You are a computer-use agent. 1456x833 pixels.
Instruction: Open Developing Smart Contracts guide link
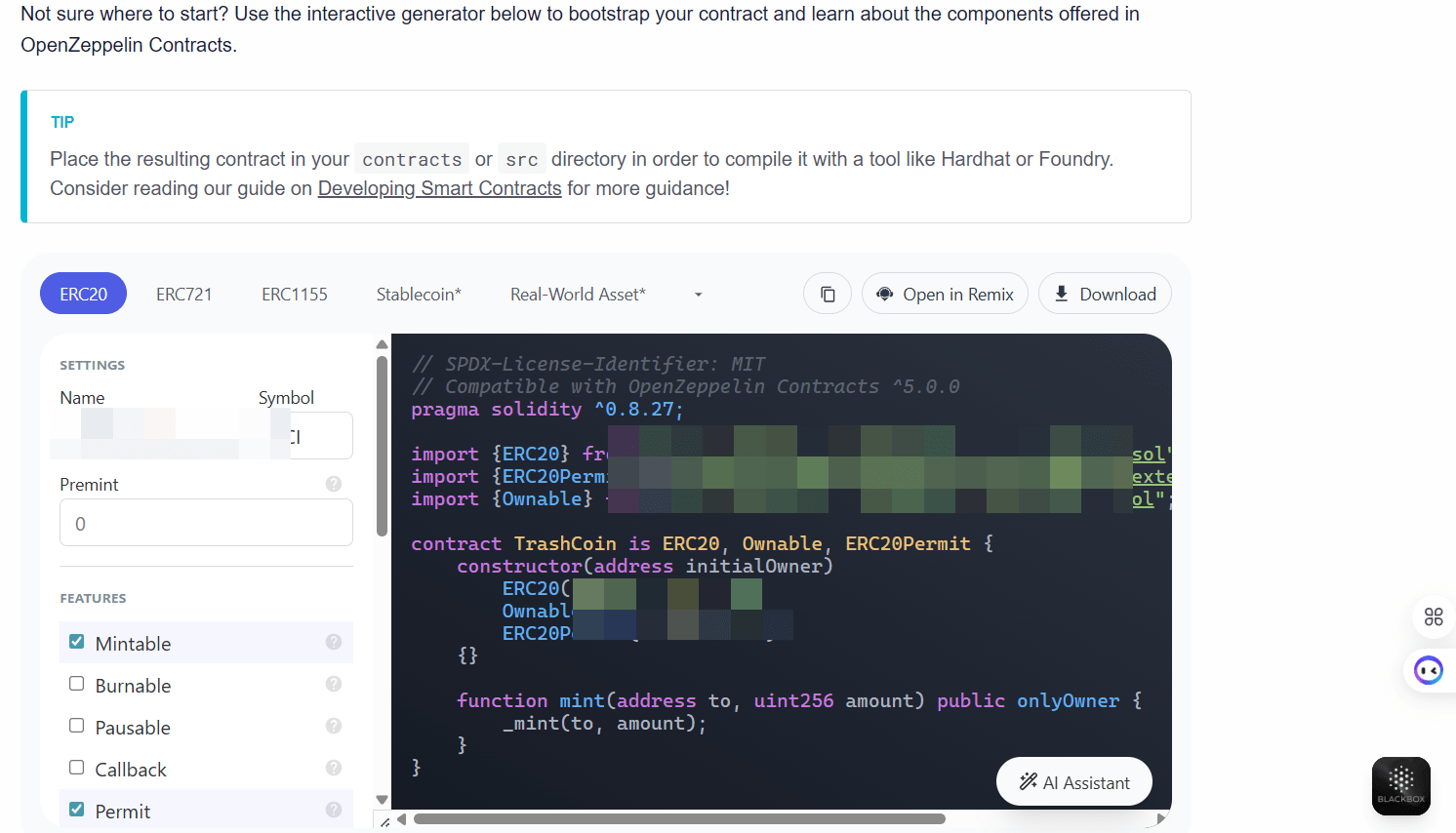(x=440, y=188)
